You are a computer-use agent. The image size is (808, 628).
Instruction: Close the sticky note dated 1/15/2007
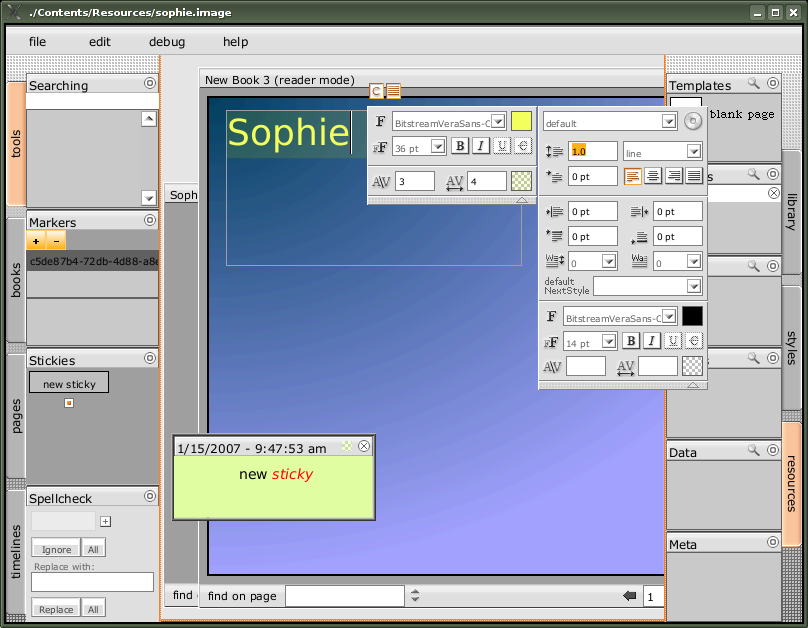364,446
